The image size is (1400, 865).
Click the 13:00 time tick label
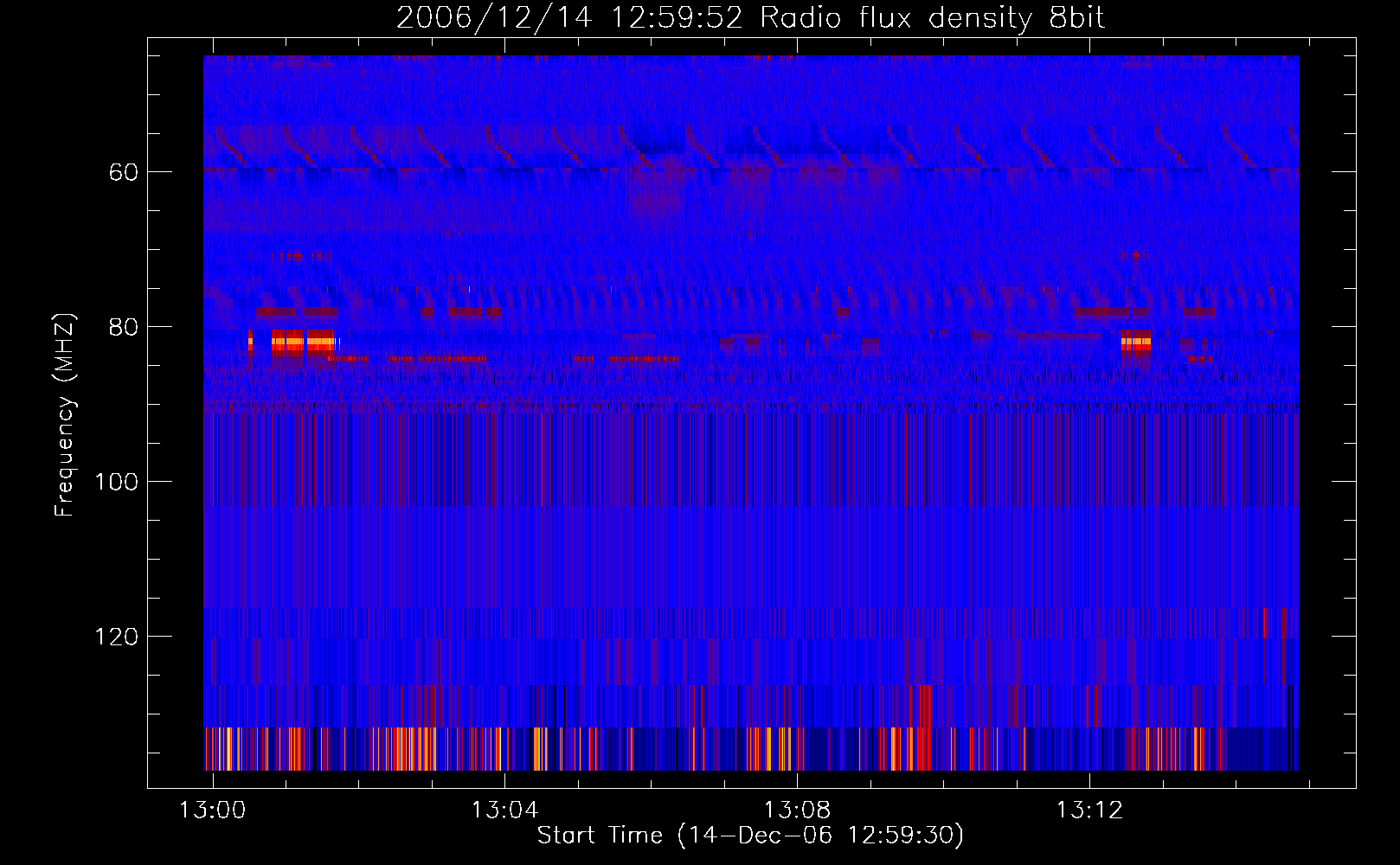click(212, 810)
